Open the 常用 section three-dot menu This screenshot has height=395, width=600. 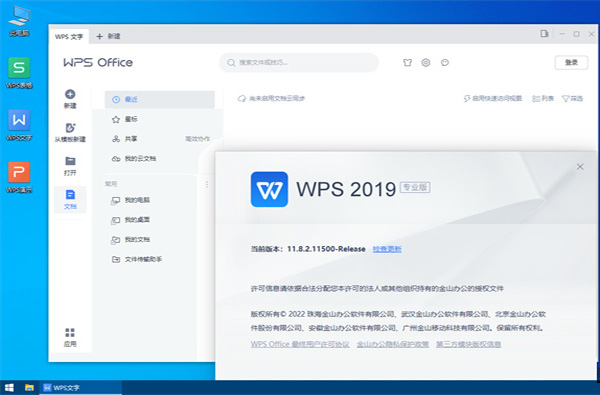click(207, 184)
